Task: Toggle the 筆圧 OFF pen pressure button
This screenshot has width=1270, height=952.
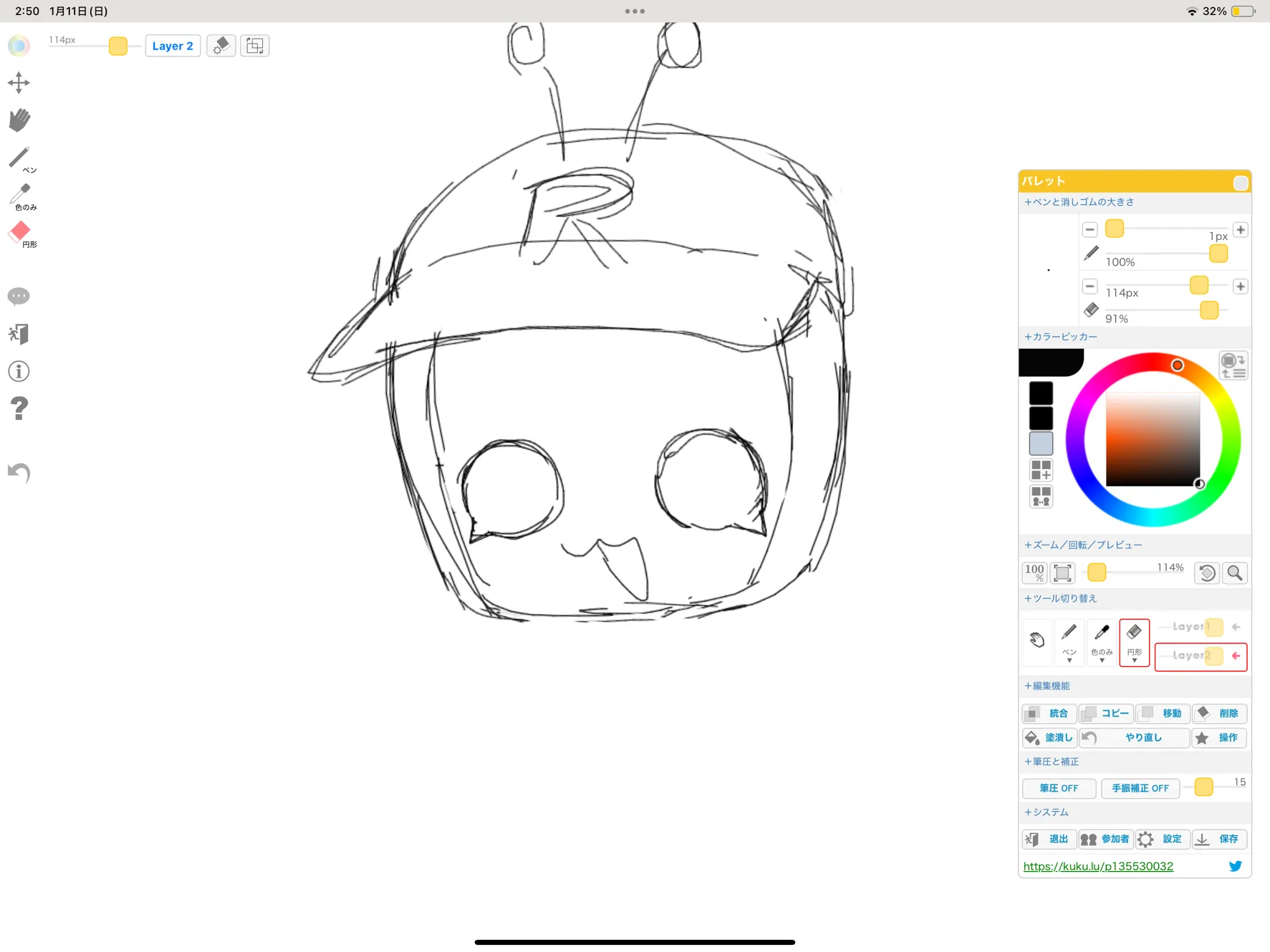Action: tap(1059, 788)
